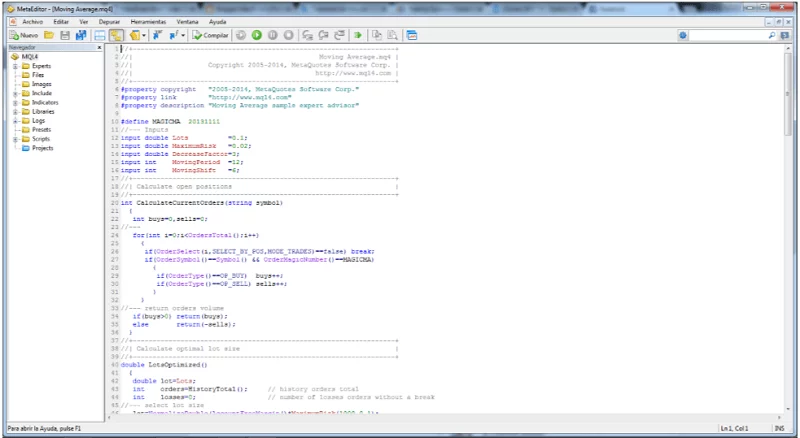Expand the Experts folder node

click(15, 66)
